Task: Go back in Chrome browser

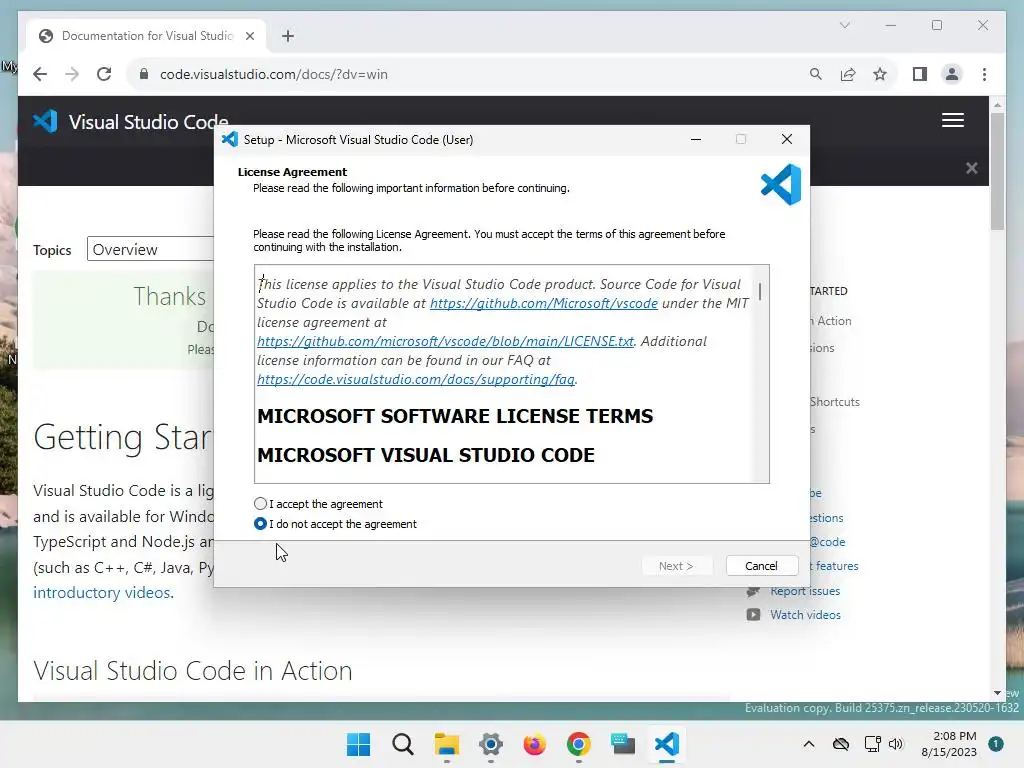Action: [40, 74]
